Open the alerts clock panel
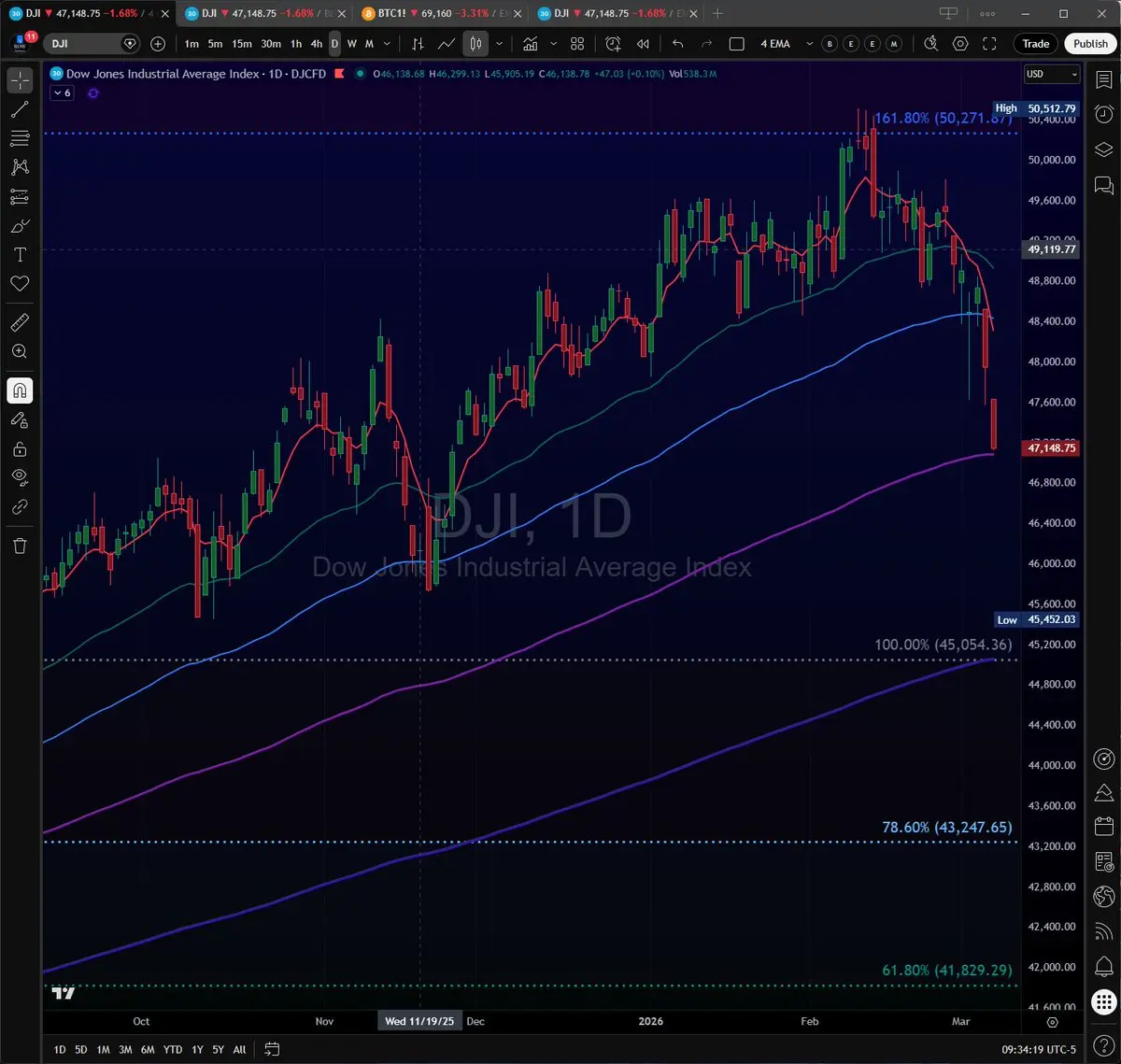The height and width of the screenshot is (1064, 1121). tap(1103, 115)
